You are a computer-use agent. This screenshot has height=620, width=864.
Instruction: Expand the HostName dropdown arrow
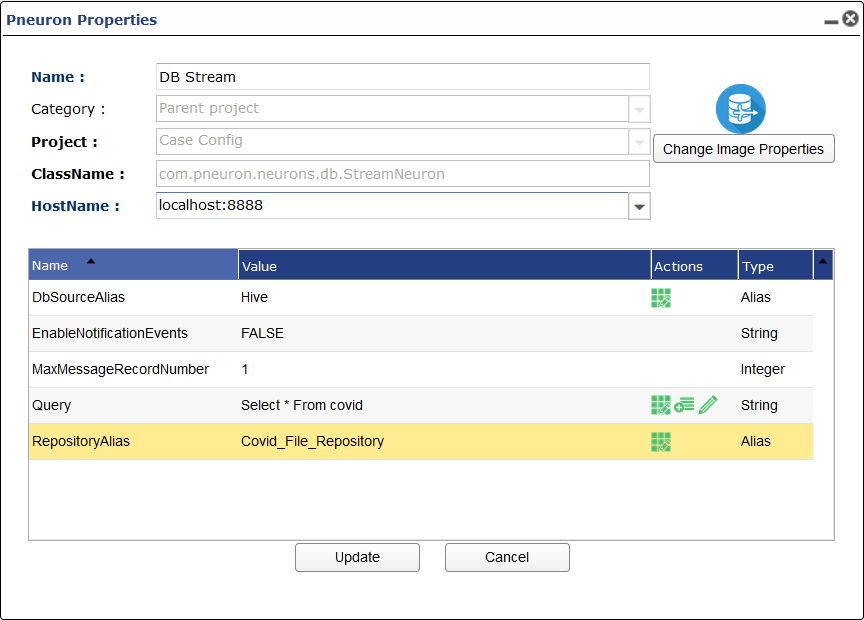click(639, 206)
